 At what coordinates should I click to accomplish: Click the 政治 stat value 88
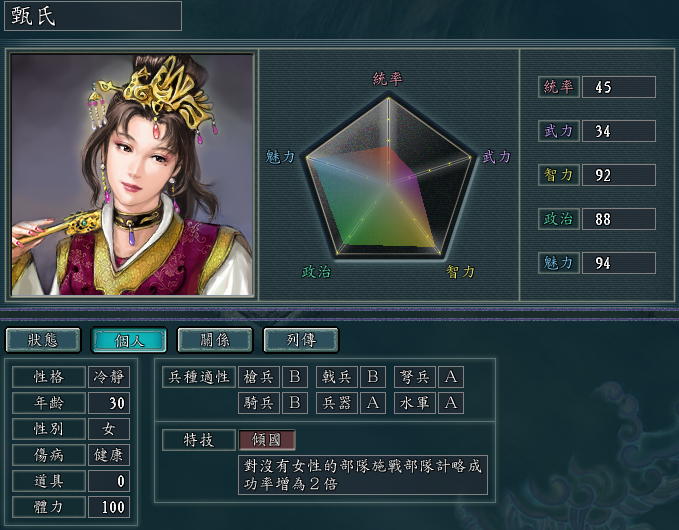tap(618, 219)
